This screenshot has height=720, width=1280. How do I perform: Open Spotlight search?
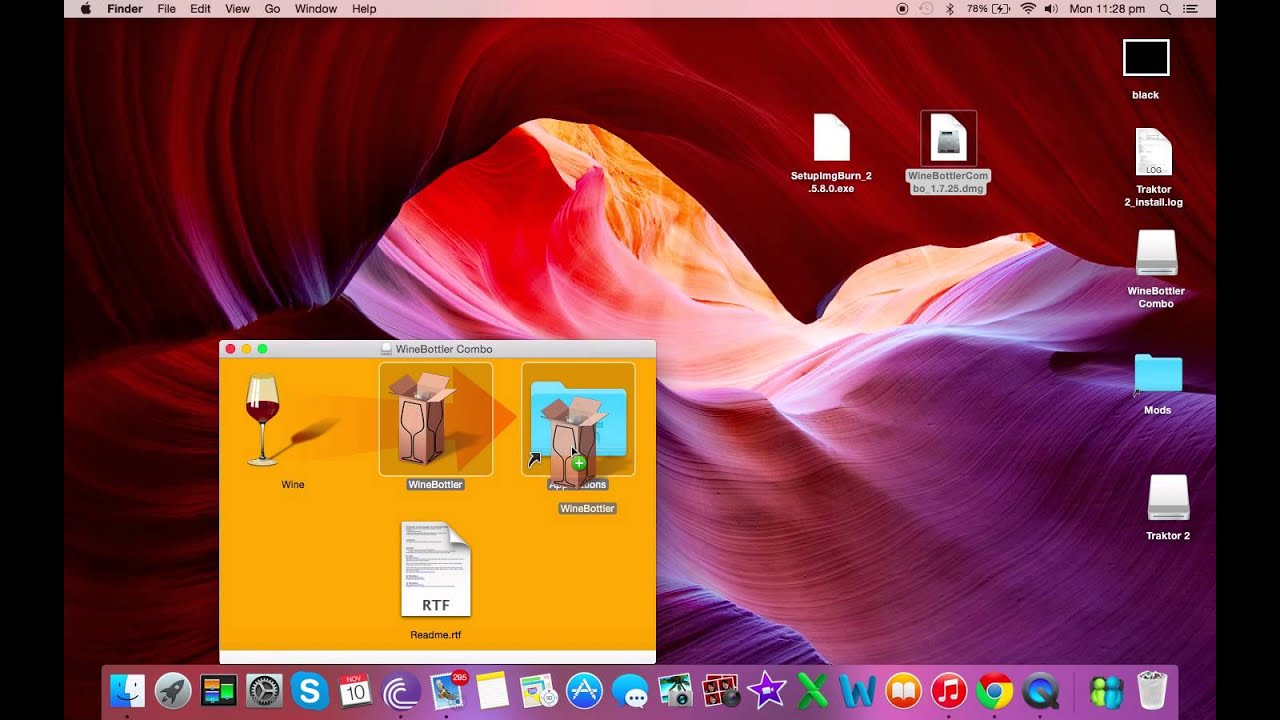click(x=1165, y=9)
